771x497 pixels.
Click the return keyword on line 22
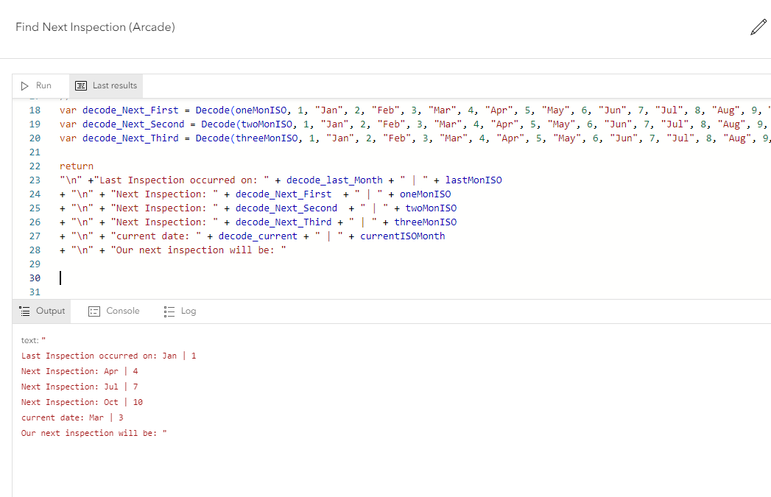tap(76, 166)
